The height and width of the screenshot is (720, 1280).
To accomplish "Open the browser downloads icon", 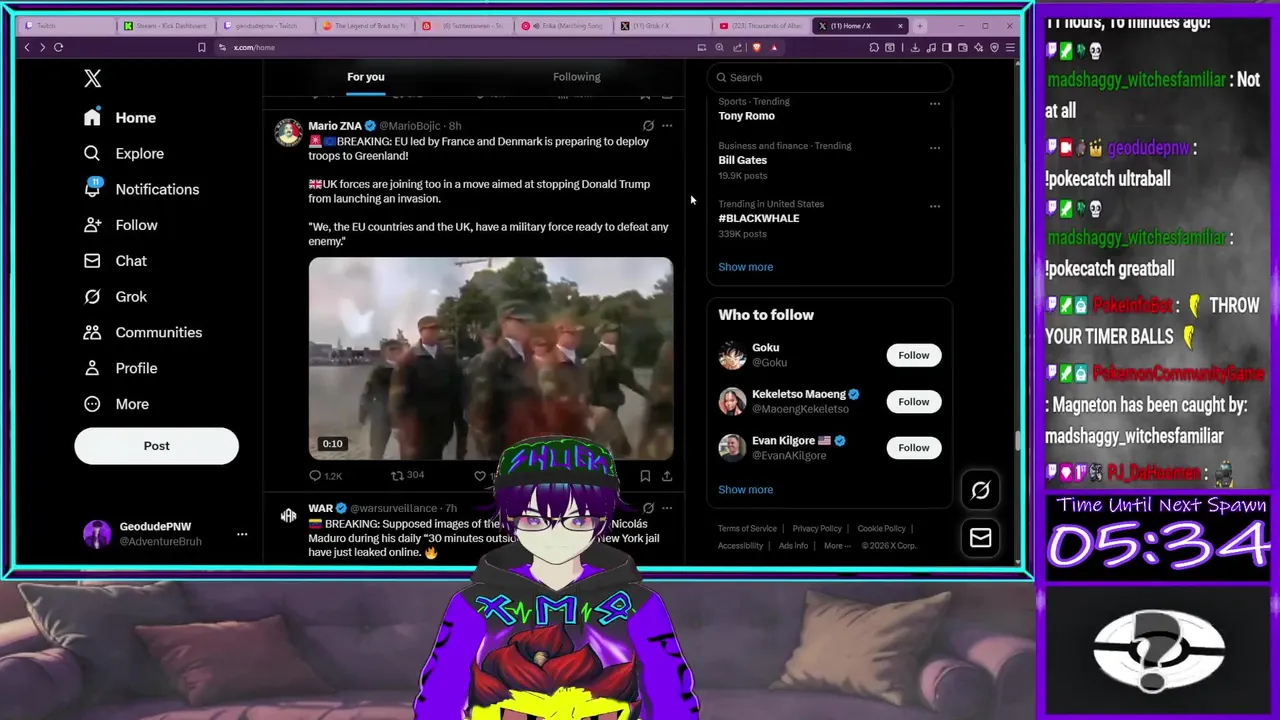I will tap(916, 47).
